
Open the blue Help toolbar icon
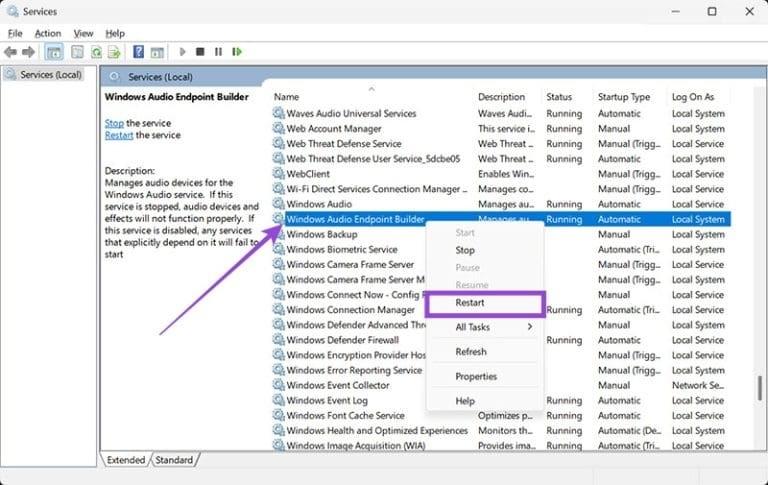tap(138, 51)
